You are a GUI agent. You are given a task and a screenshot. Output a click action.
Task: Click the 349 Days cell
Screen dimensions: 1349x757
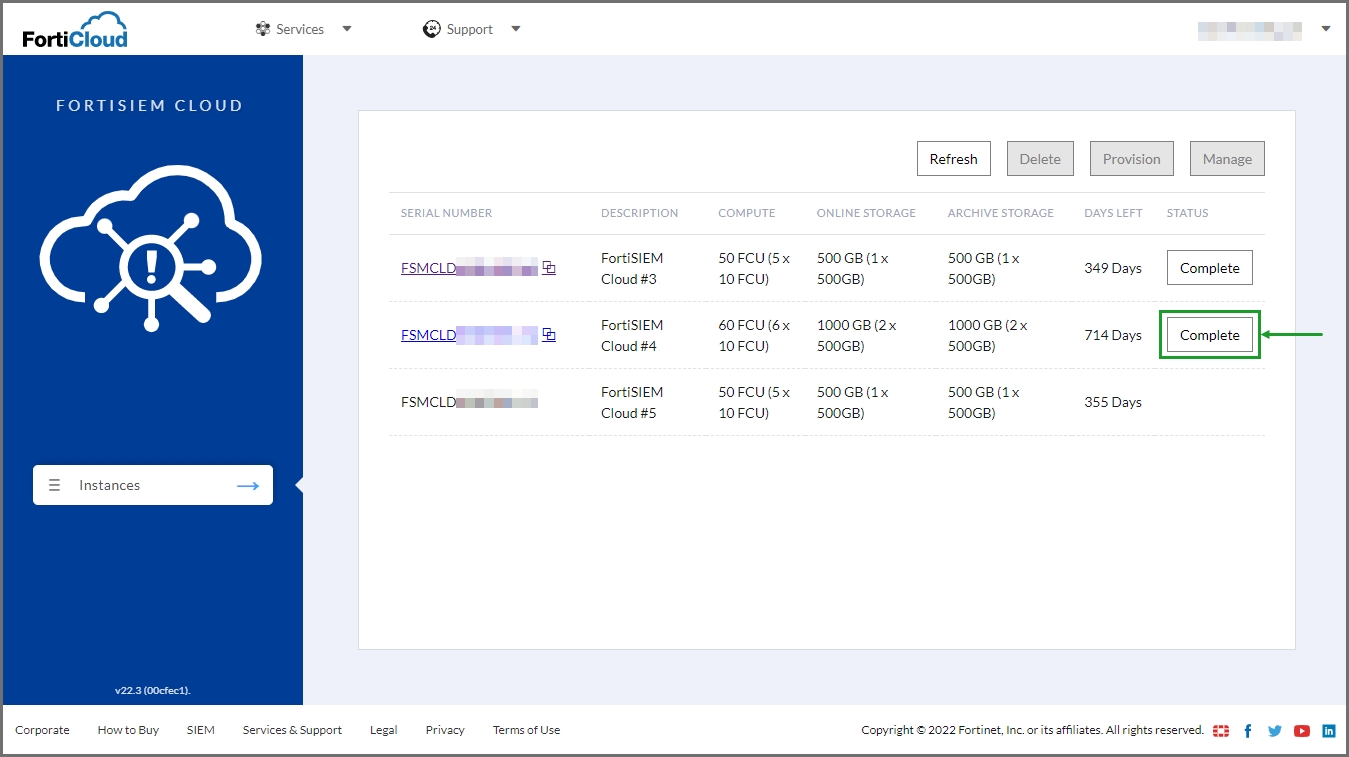tap(1113, 268)
